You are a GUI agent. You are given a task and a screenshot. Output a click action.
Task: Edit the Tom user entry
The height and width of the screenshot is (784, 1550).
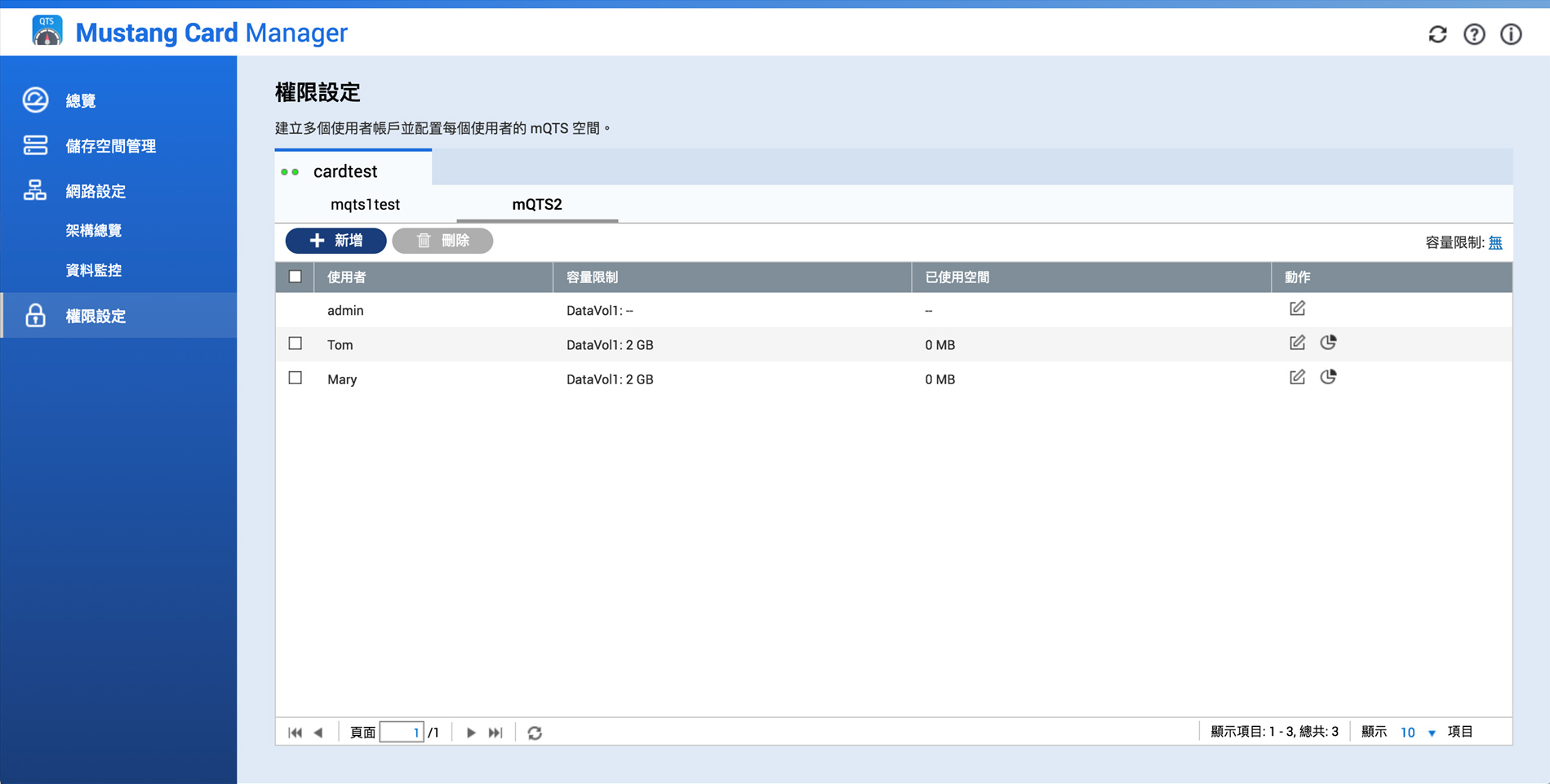[x=1297, y=343]
